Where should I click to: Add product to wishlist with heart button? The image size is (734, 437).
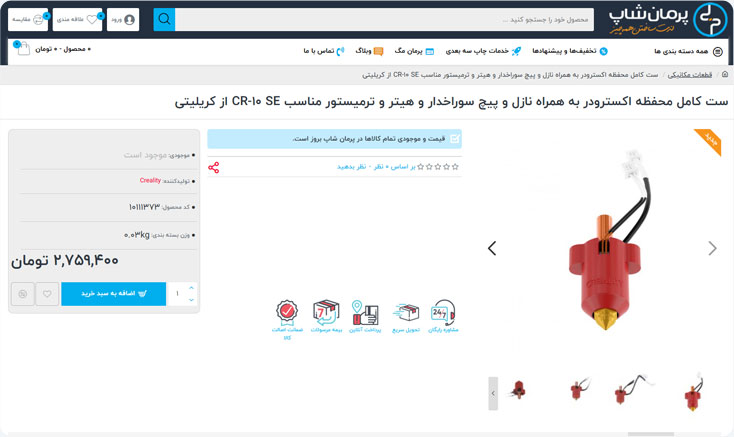47,294
